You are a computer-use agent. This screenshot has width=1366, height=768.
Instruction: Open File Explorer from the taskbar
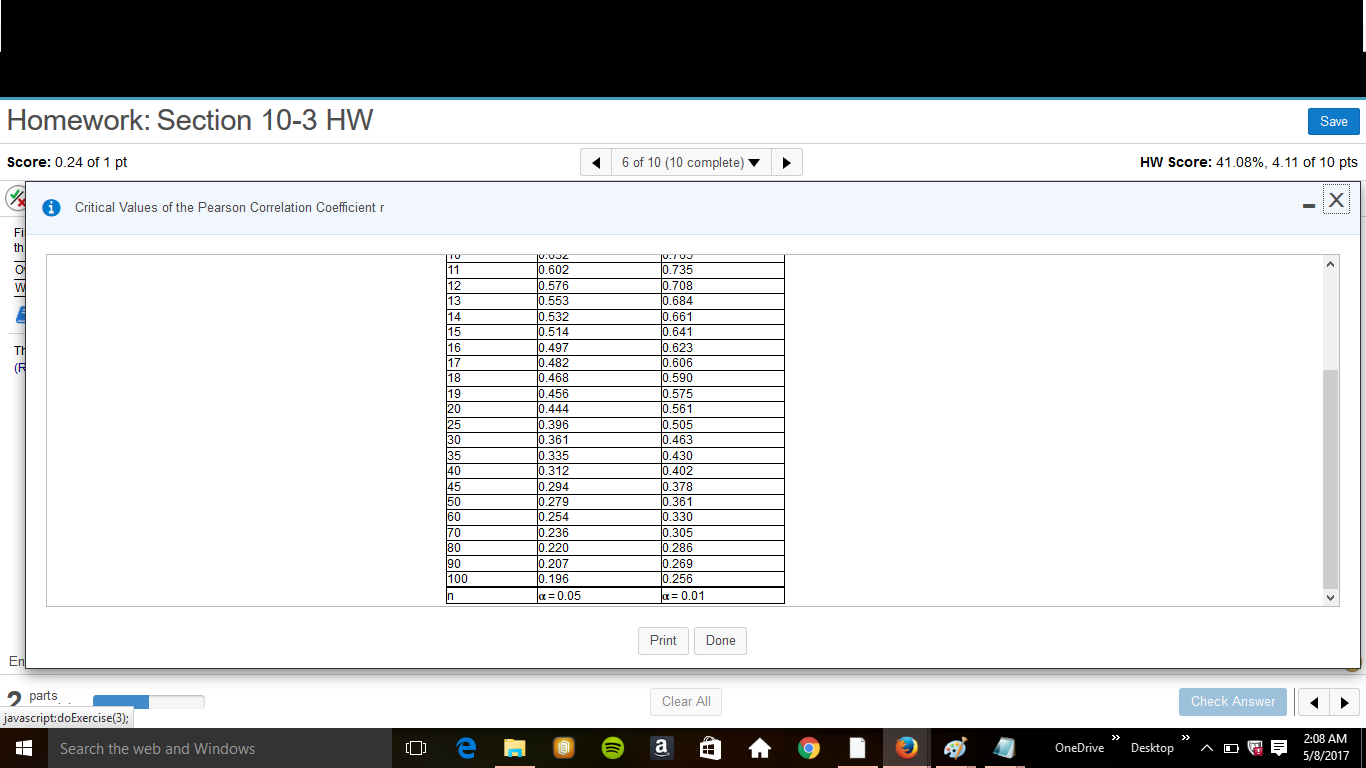click(x=515, y=747)
